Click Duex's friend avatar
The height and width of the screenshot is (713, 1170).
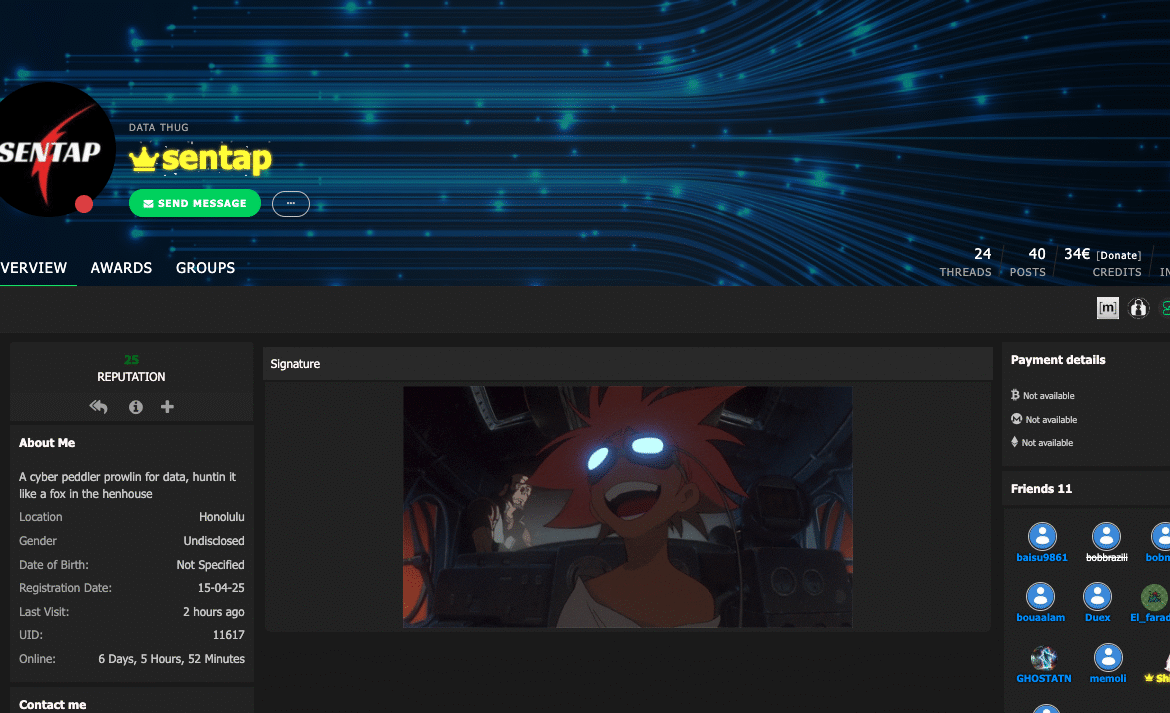click(x=1097, y=597)
